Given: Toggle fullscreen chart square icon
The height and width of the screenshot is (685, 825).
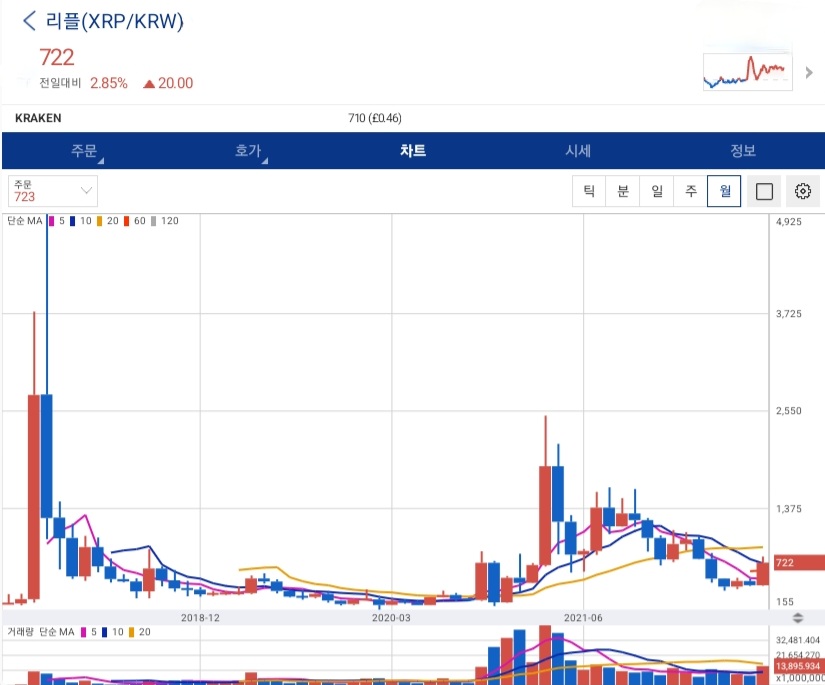Looking at the screenshot, I should pyautogui.click(x=764, y=191).
